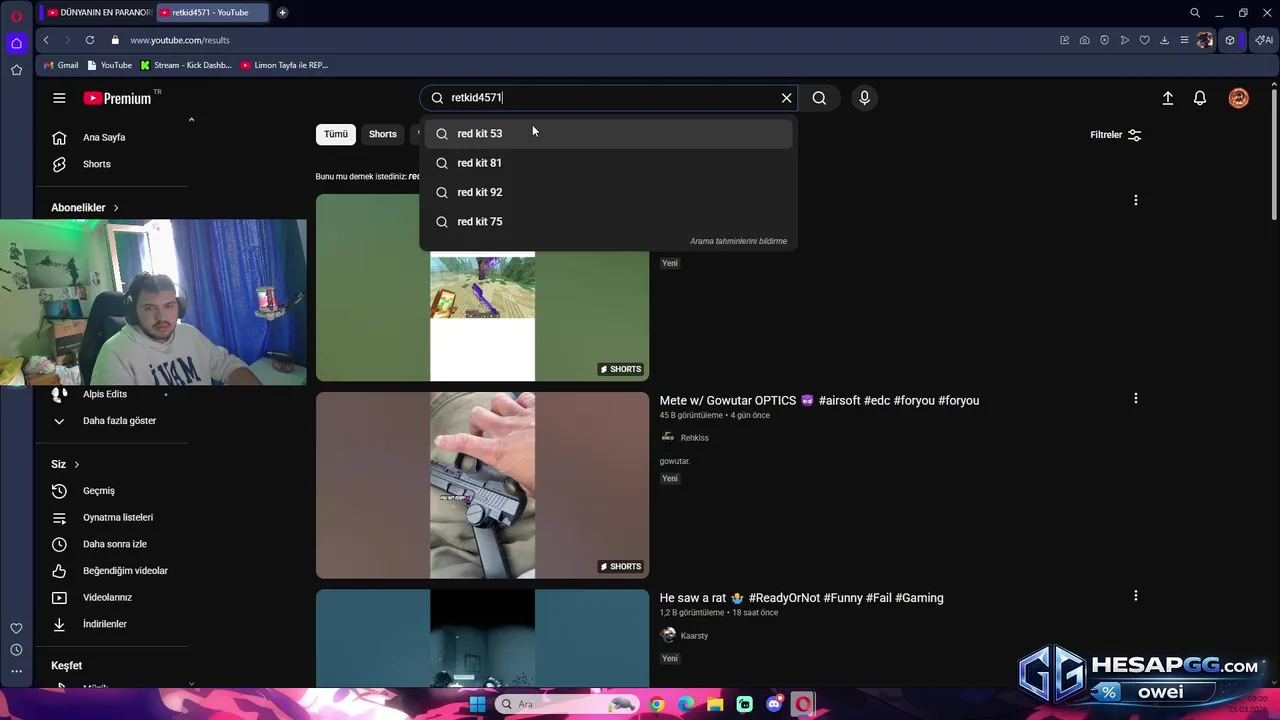
Task: Open the Rehkiss channel link
Action: [x=694, y=438]
